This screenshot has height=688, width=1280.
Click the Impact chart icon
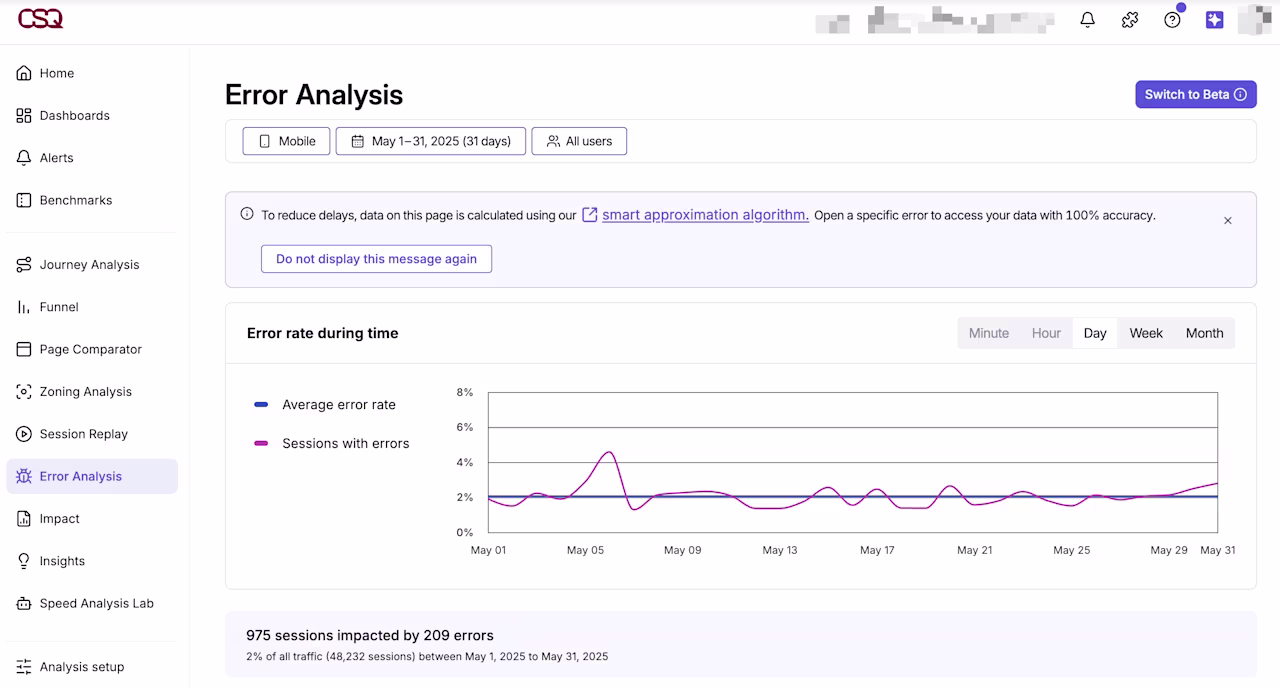point(24,519)
